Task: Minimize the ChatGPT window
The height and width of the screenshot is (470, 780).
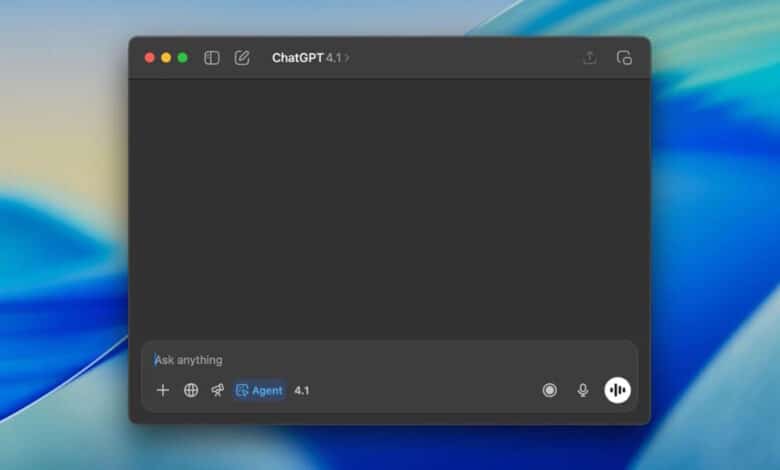Action: point(166,58)
